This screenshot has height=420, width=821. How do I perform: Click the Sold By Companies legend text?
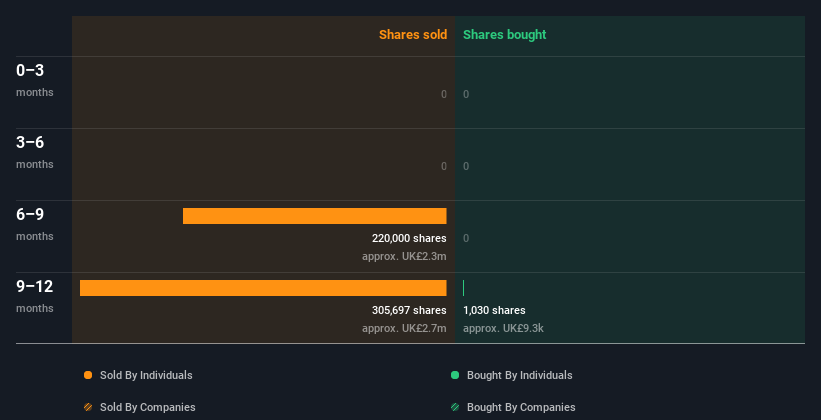(148, 407)
